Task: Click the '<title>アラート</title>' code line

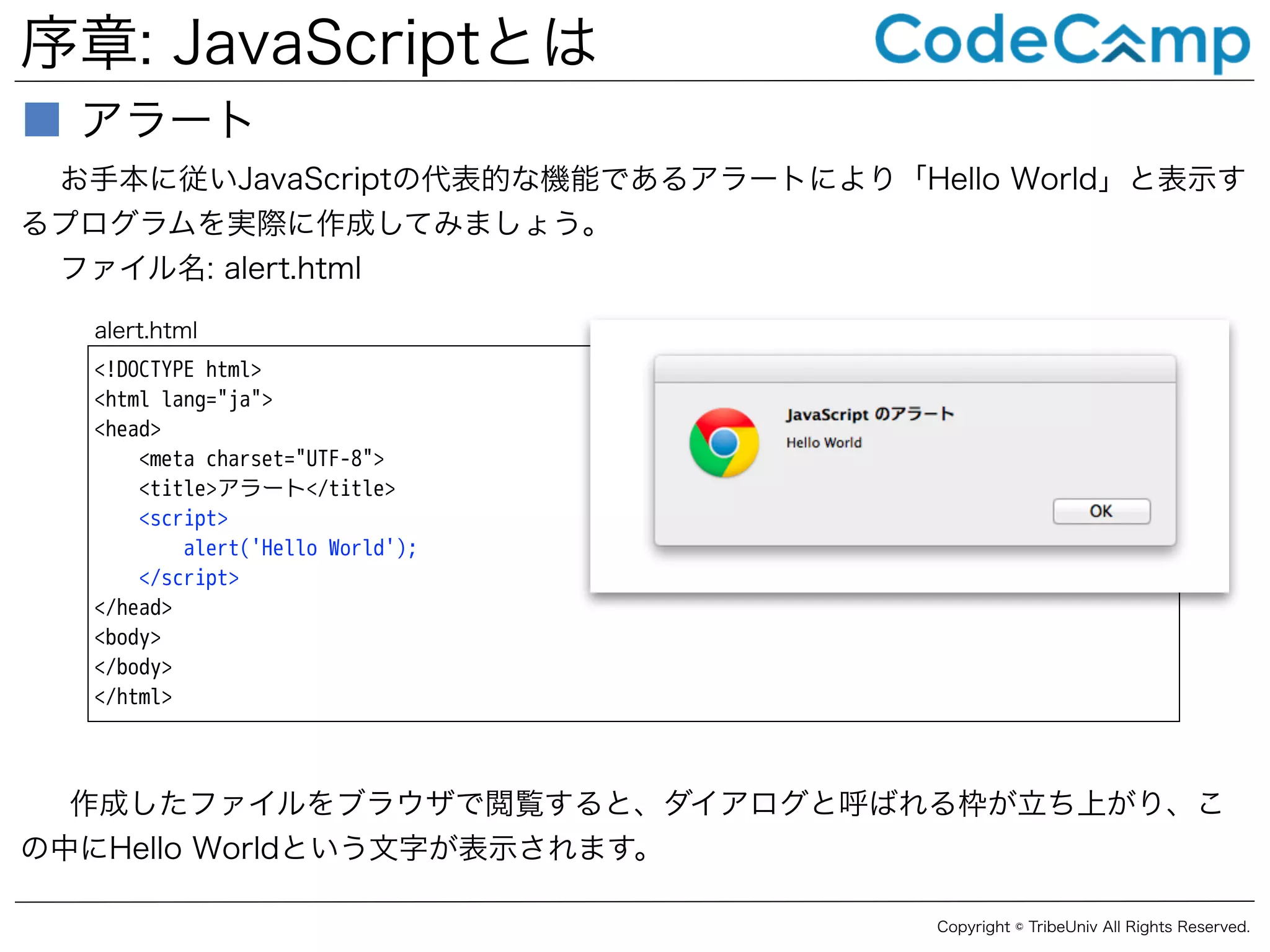Action: point(267,489)
